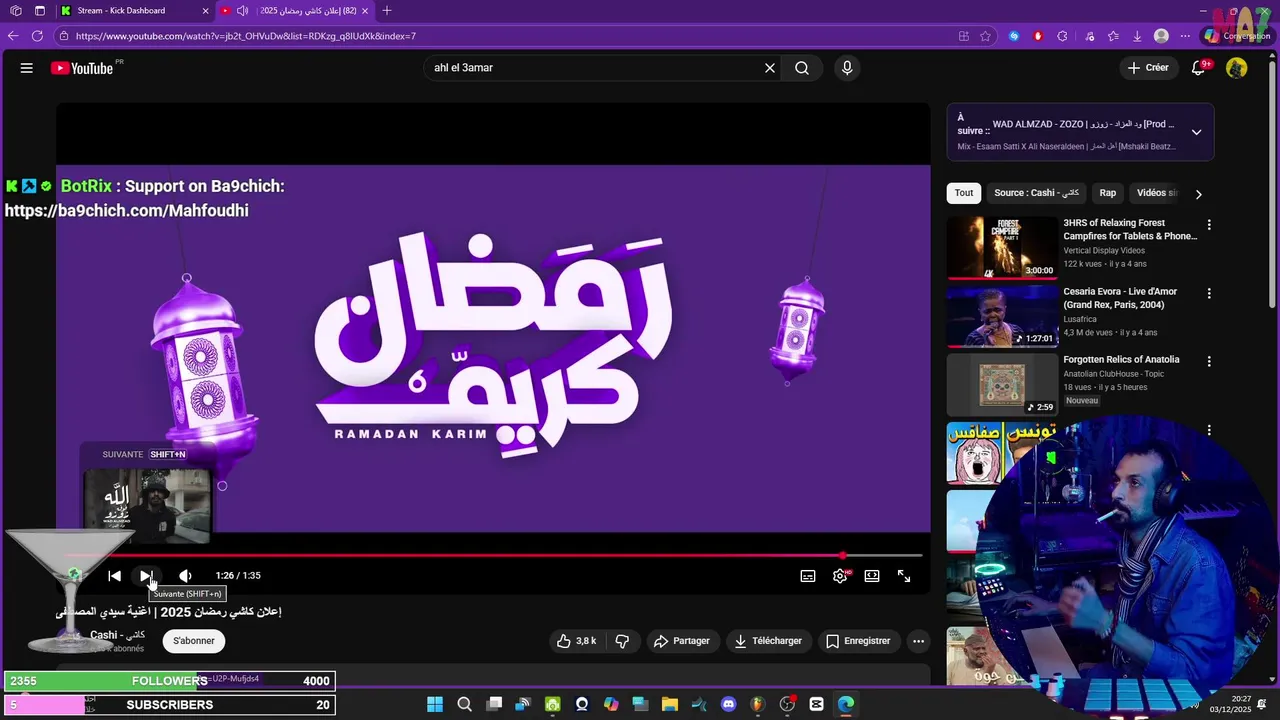Image resolution: width=1280 pixels, height=720 pixels.
Task: Share the video with Partager
Action: 682,641
